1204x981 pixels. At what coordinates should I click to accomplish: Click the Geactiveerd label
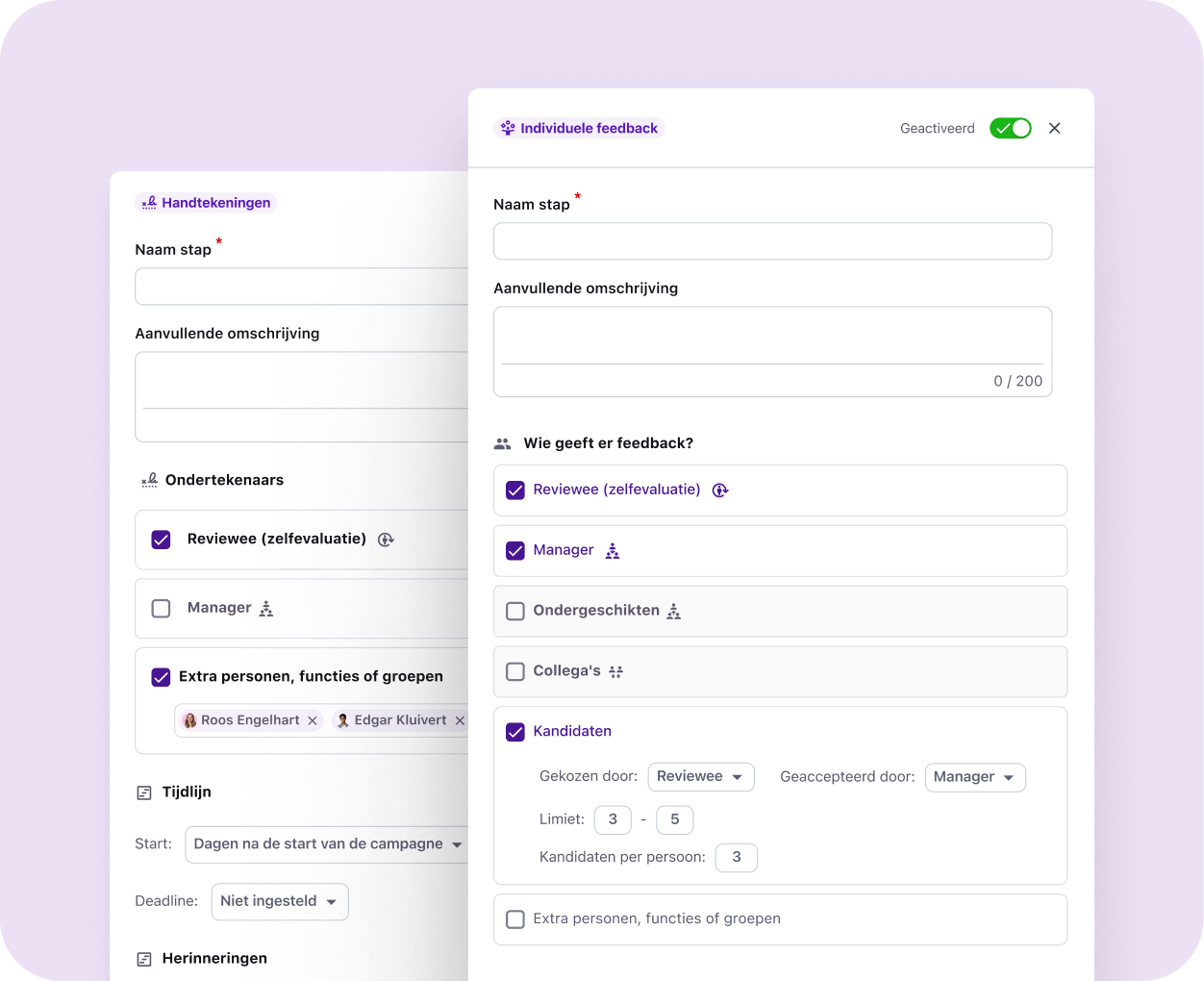tap(938, 128)
